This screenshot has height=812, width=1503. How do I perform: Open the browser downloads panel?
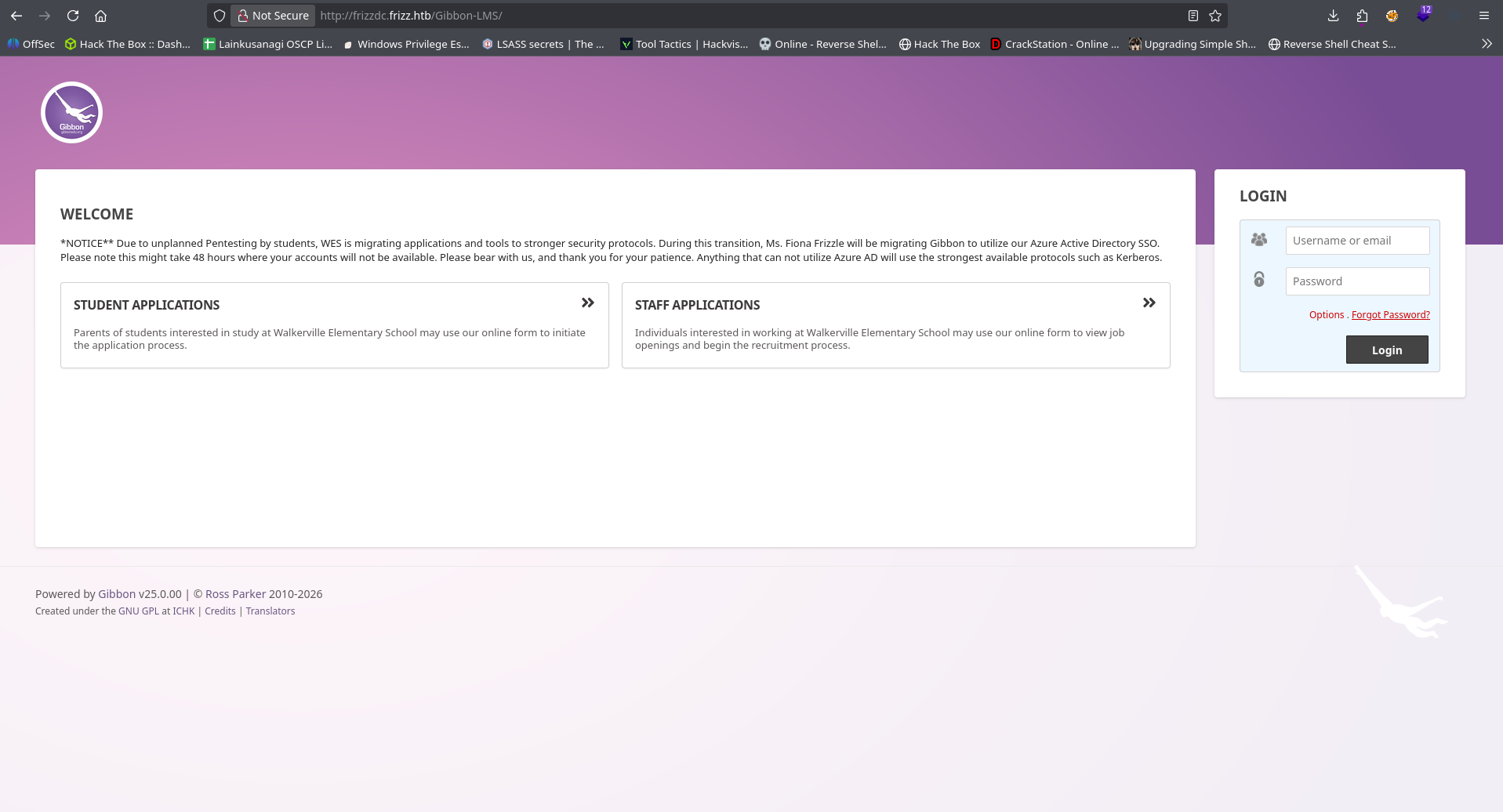click(1333, 16)
